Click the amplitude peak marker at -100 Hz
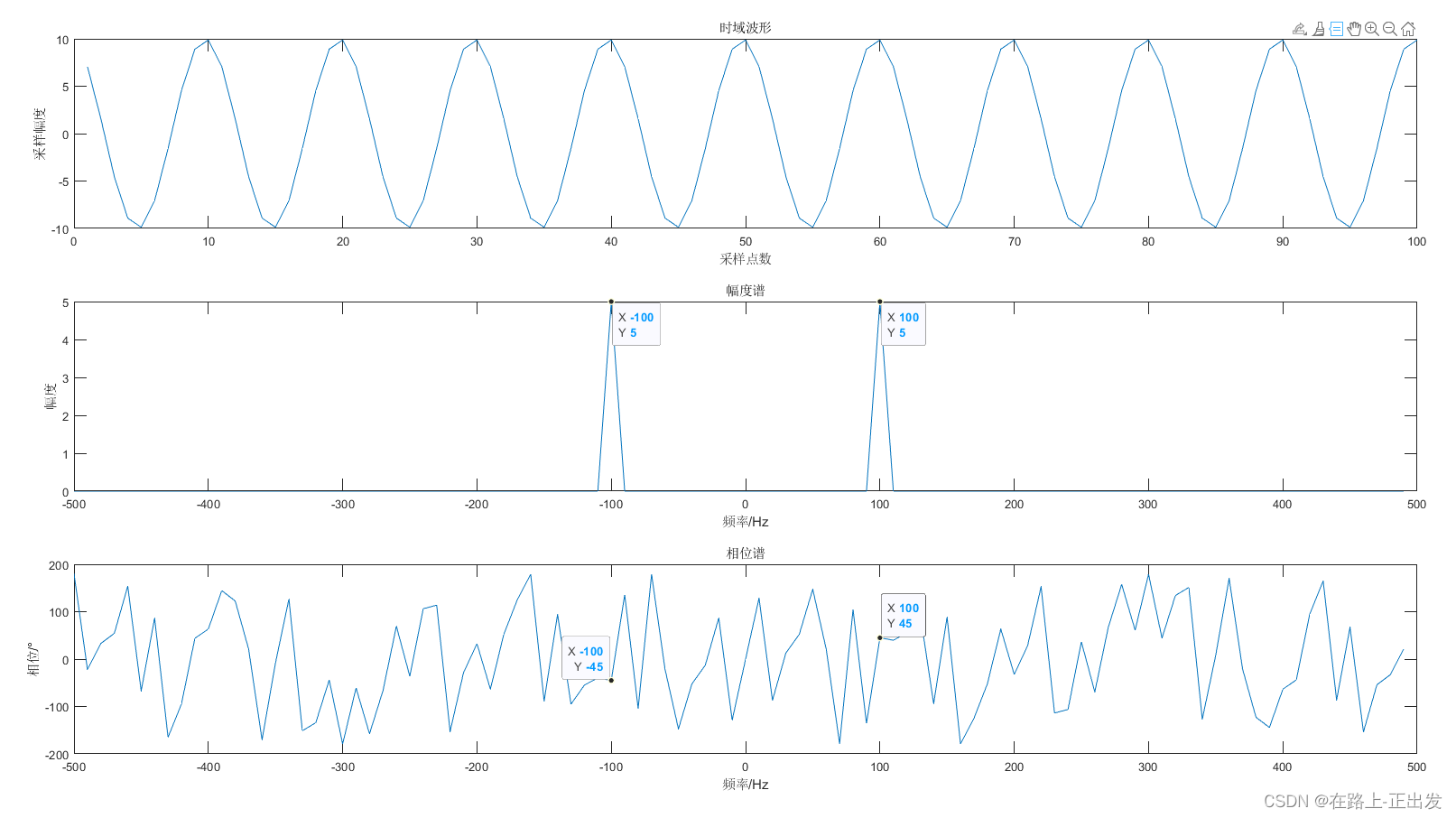 611,302
